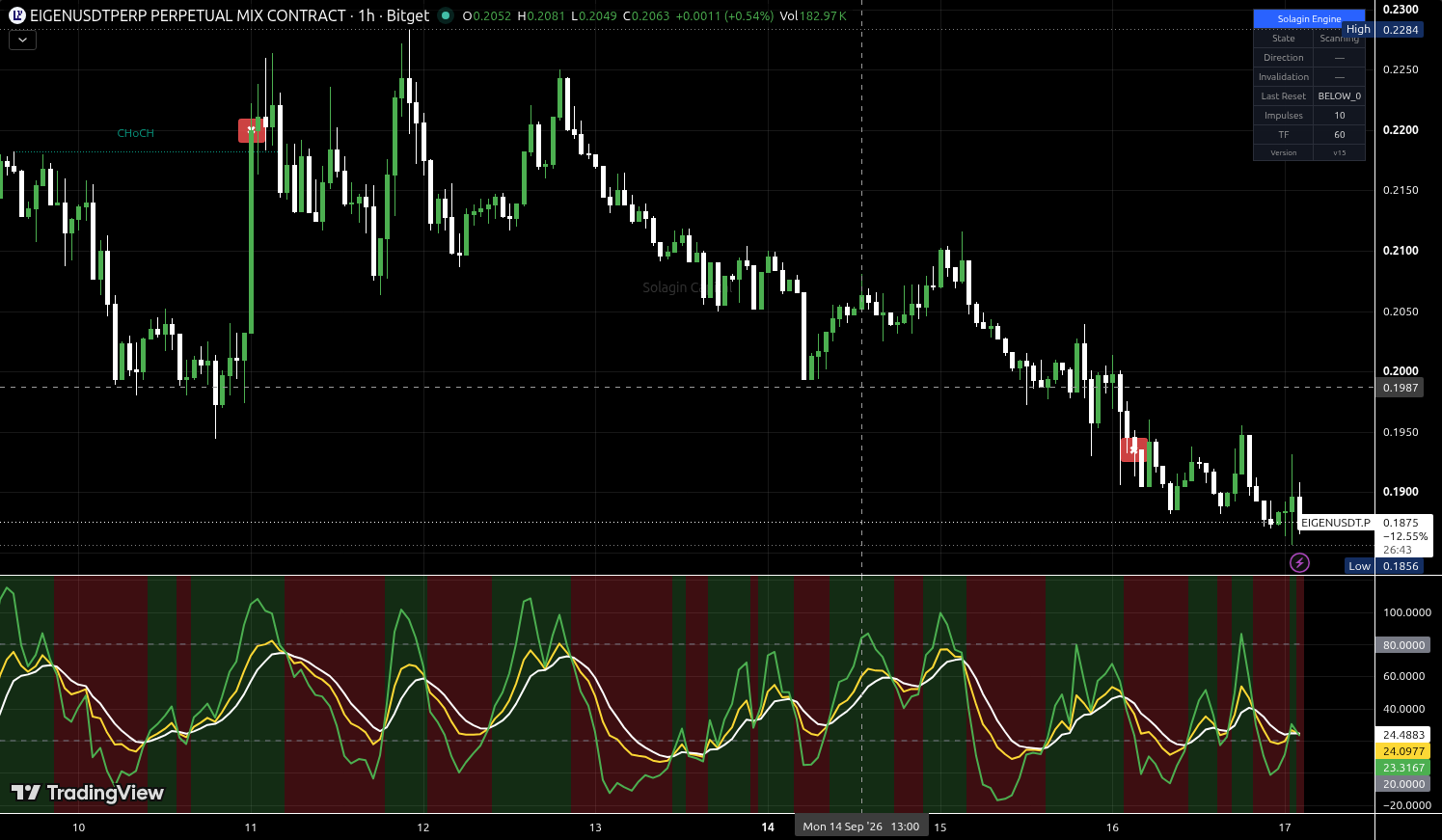Click date 16 on the time axis
The height and width of the screenshot is (840, 1442).
click(1112, 827)
